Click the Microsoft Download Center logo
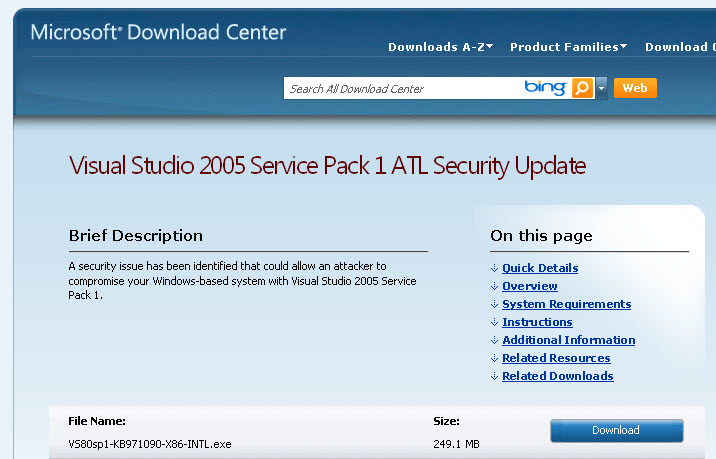This screenshot has width=716, height=459. 158,32
